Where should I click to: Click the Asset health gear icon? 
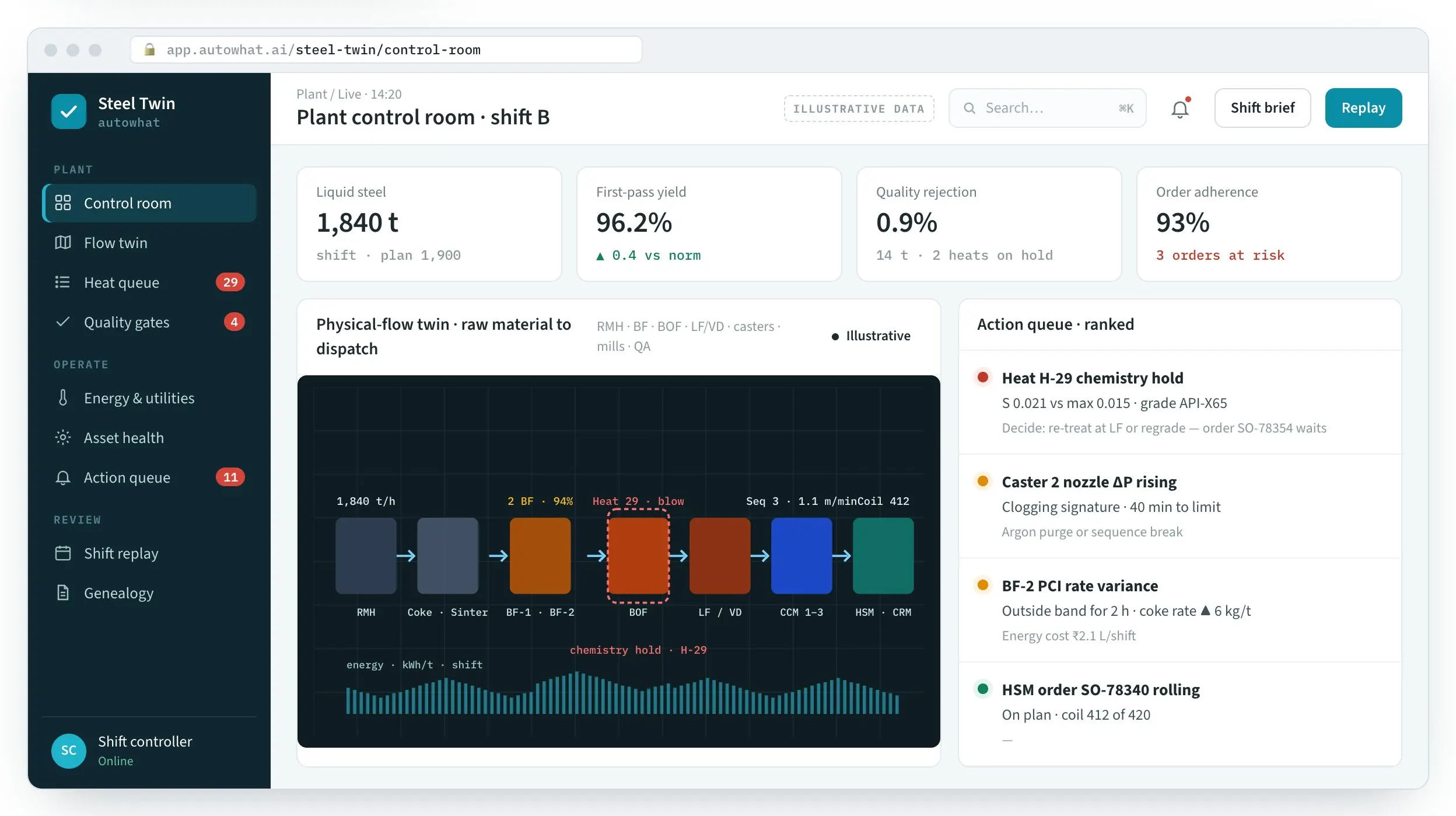[x=63, y=437]
